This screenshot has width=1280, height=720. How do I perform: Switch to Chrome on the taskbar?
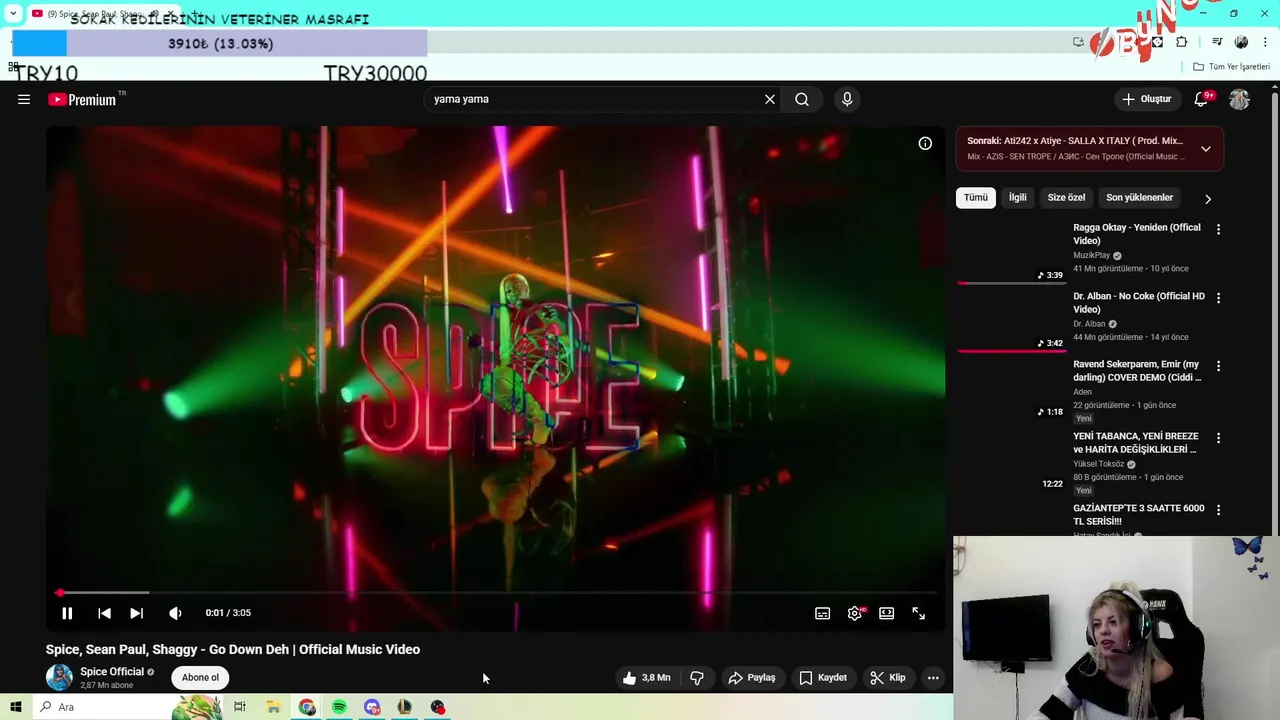pyautogui.click(x=307, y=707)
